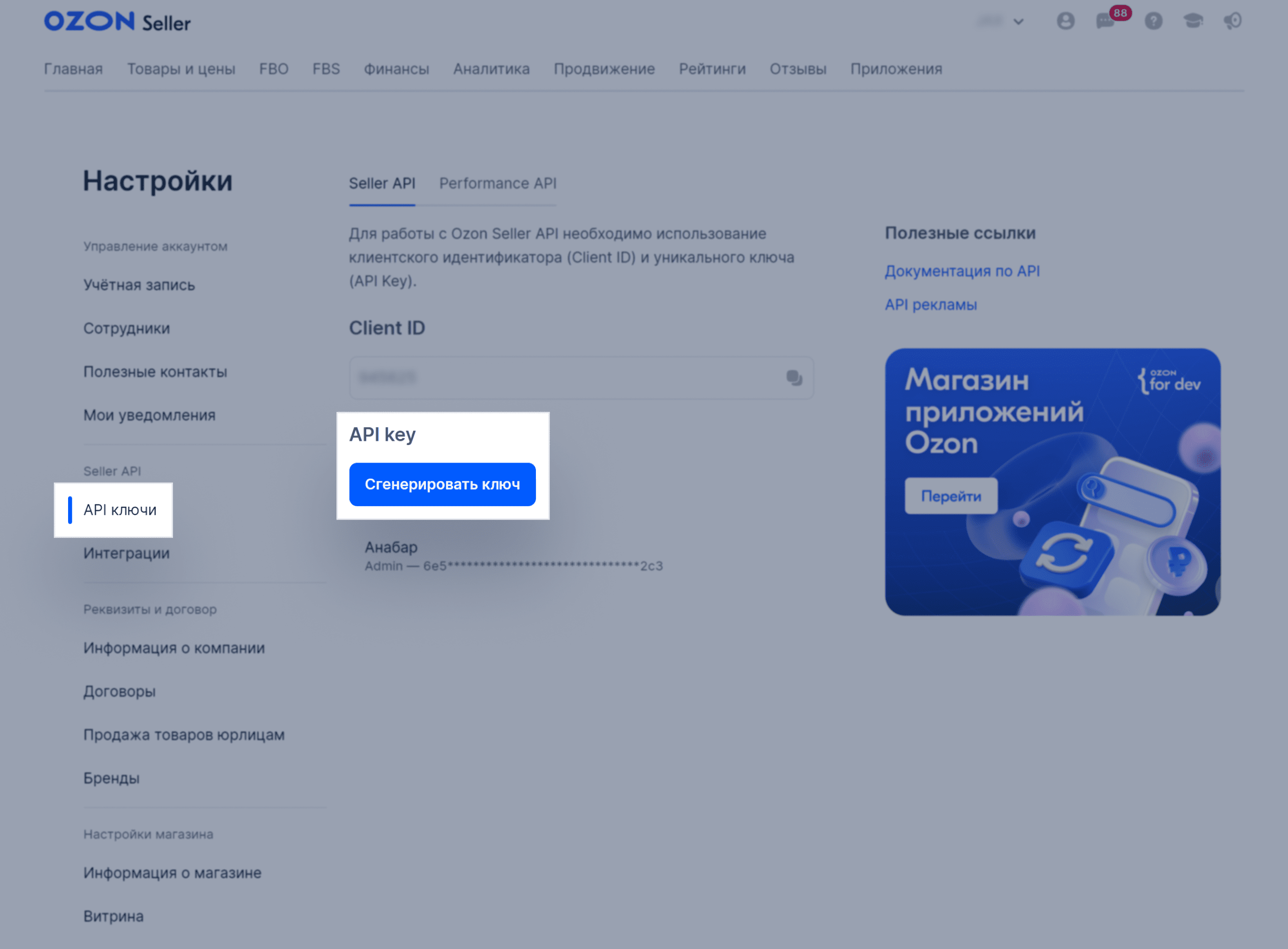Click the Client ID input field

click(x=581, y=377)
